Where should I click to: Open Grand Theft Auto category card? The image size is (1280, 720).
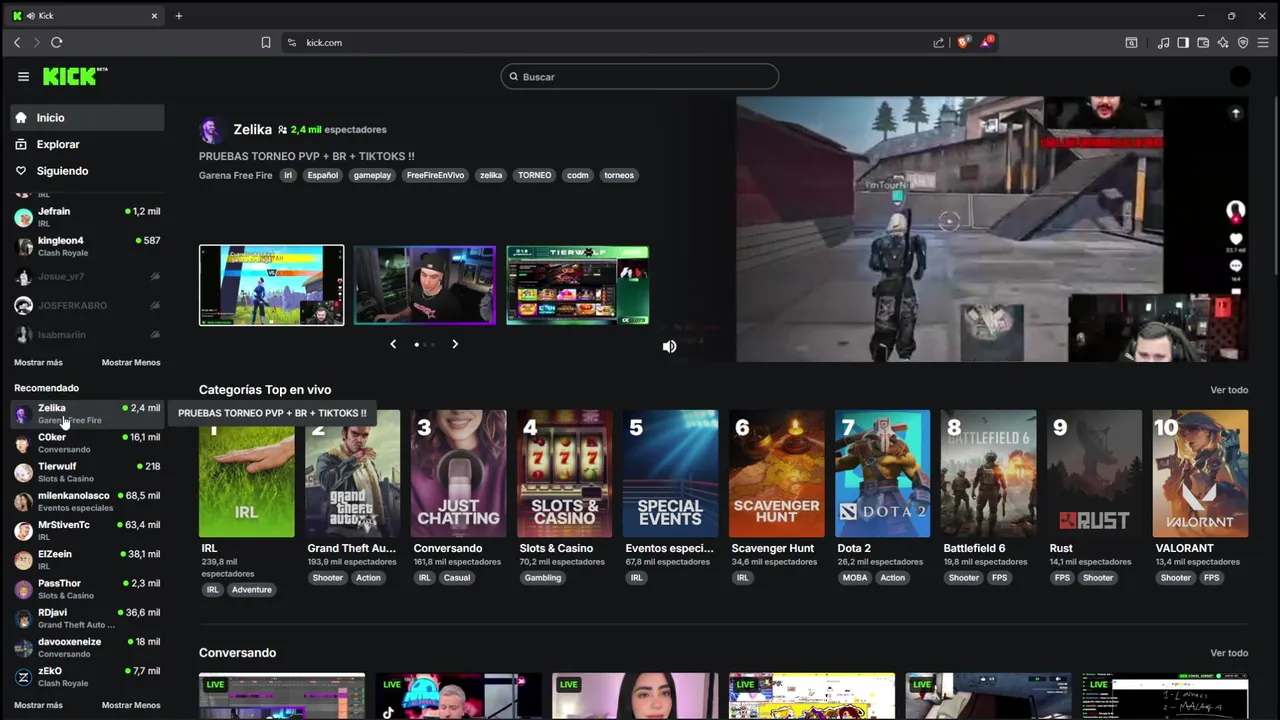click(x=353, y=473)
